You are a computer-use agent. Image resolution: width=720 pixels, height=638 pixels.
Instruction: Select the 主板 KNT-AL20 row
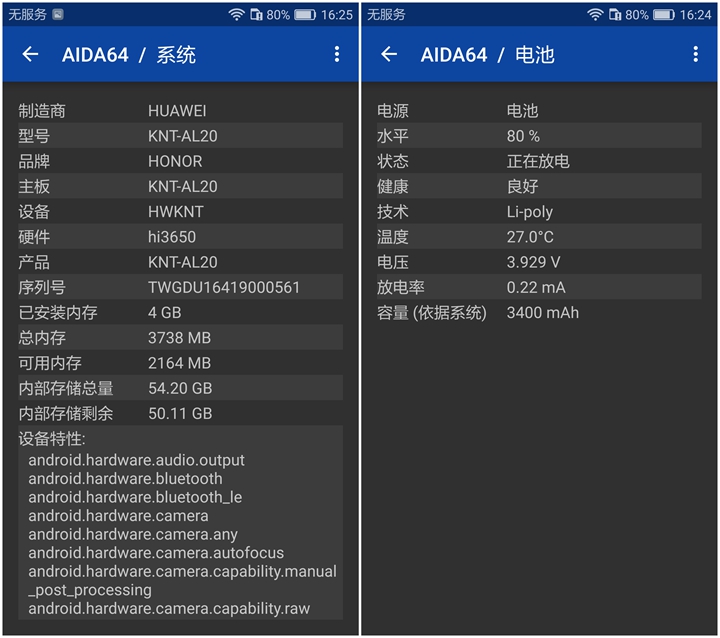pyautogui.click(x=180, y=186)
